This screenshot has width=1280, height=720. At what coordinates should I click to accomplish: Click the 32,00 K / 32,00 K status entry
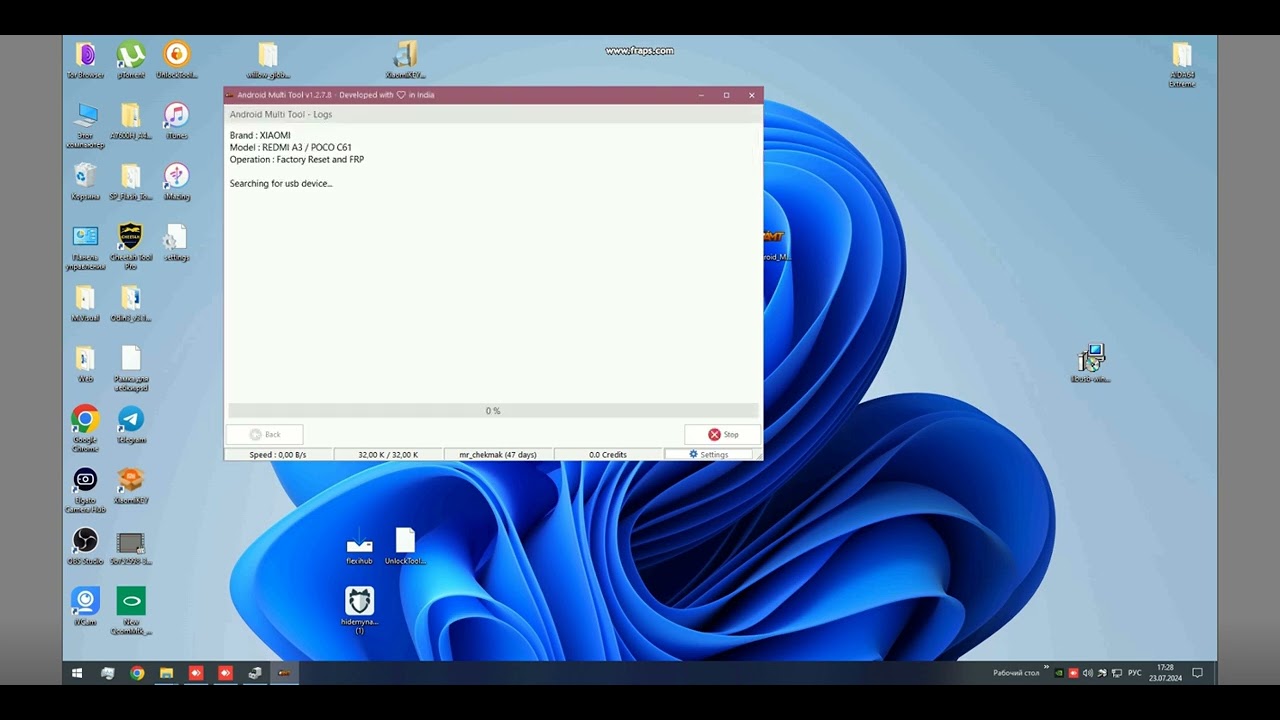pyautogui.click(x=388, y=455)
